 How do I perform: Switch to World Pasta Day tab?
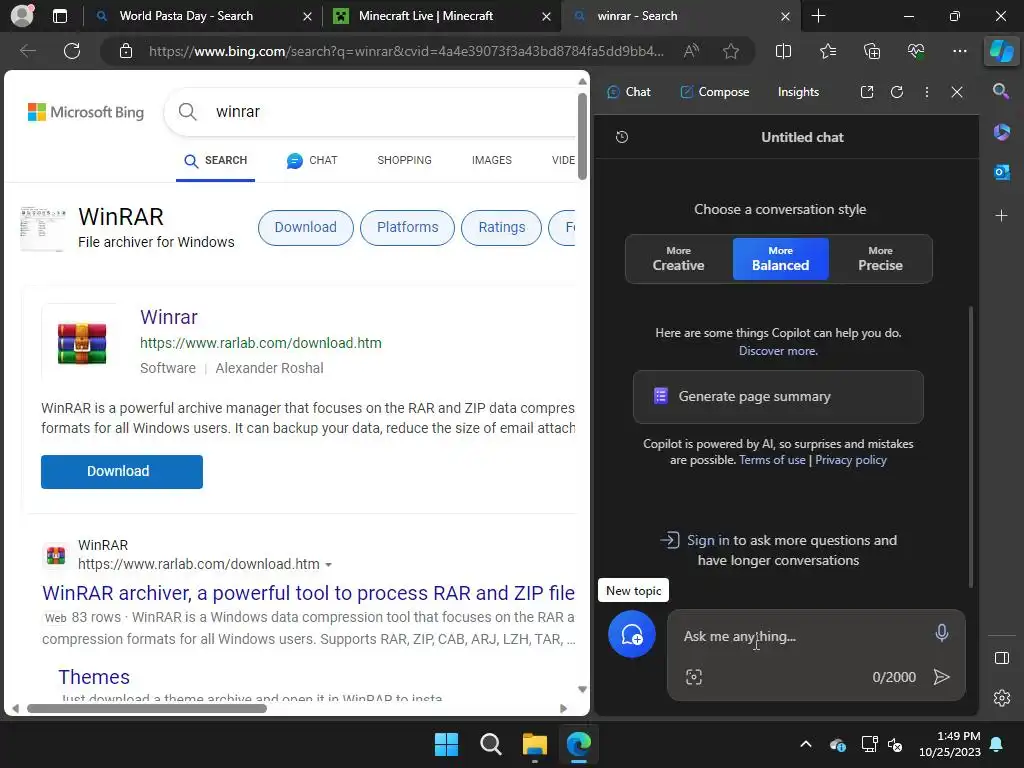pos(186,16)
